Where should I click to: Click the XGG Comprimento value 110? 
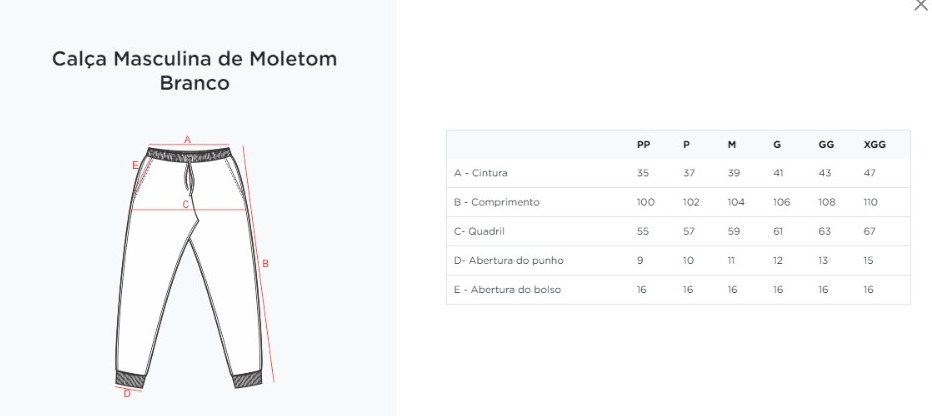pyautogui.click(x=870, y=202)
